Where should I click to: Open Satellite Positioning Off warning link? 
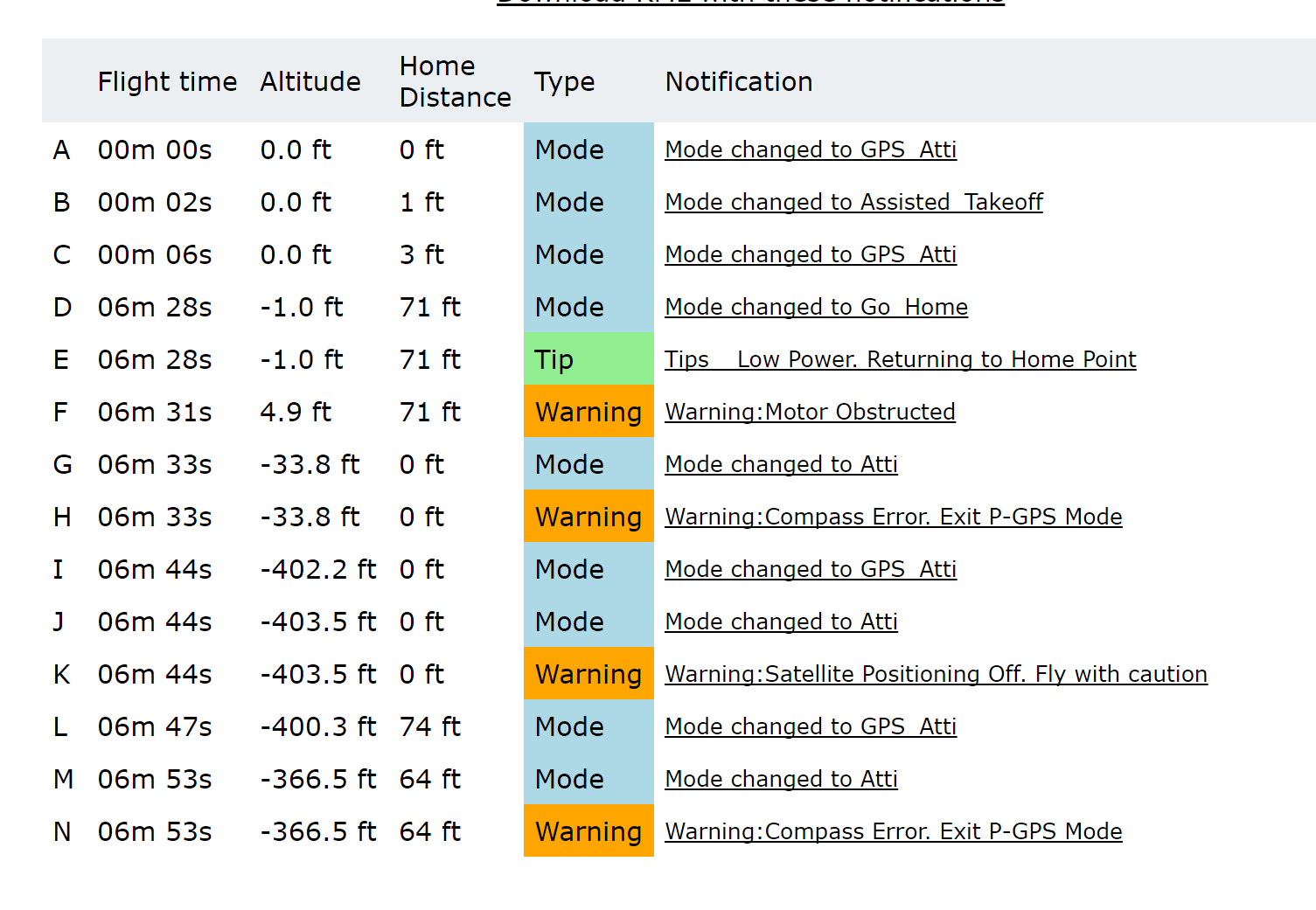point(936,674)
